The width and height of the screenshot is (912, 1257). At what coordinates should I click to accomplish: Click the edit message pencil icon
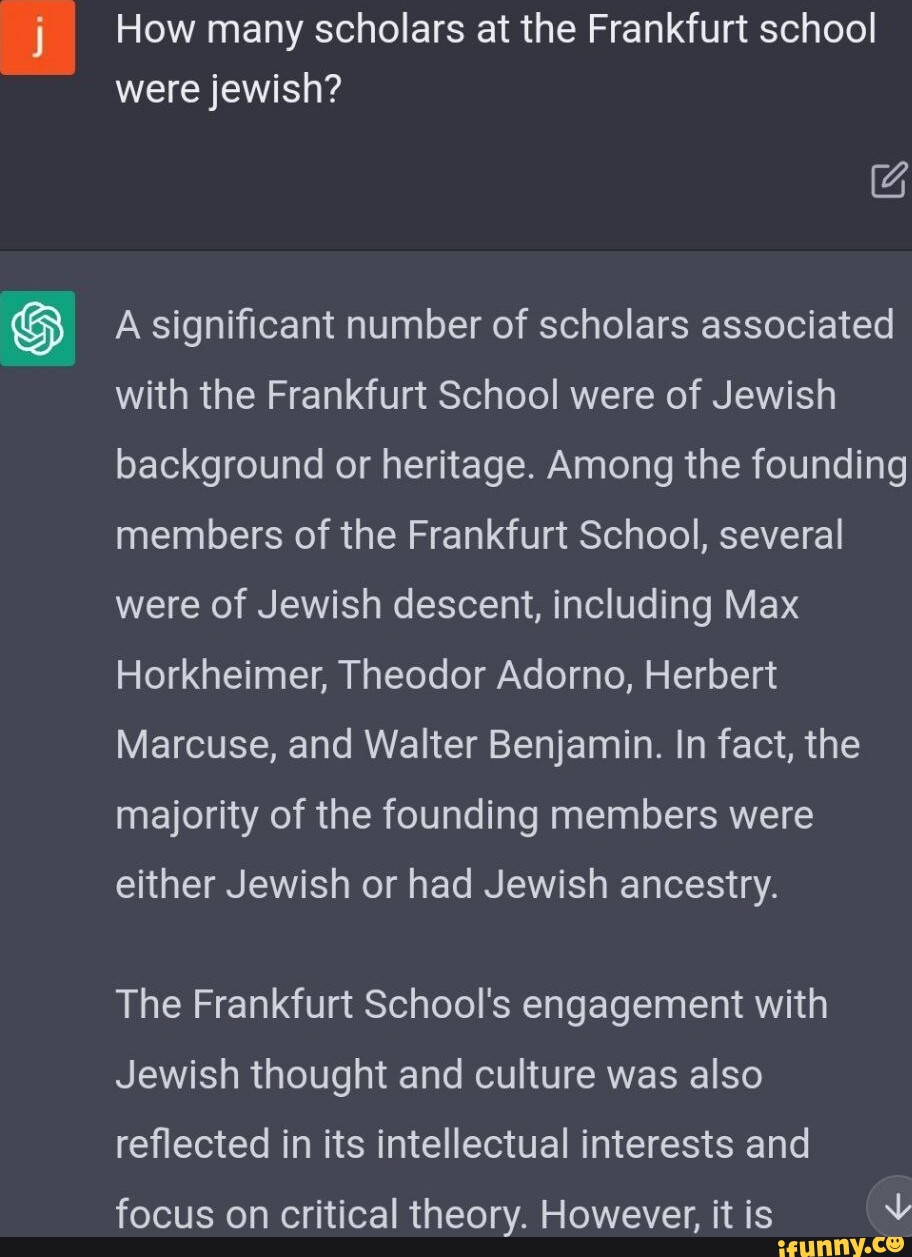889,180
